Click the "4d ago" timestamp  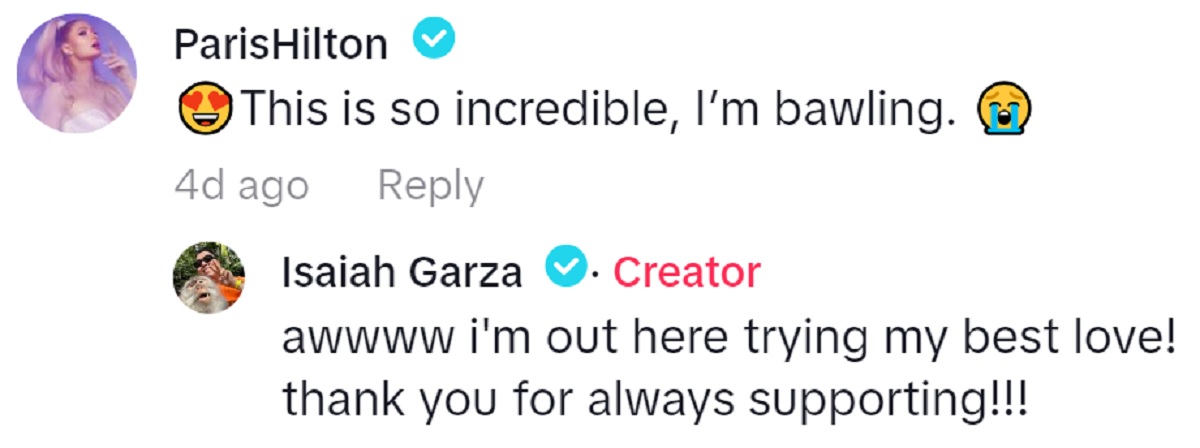click(241, 186)
